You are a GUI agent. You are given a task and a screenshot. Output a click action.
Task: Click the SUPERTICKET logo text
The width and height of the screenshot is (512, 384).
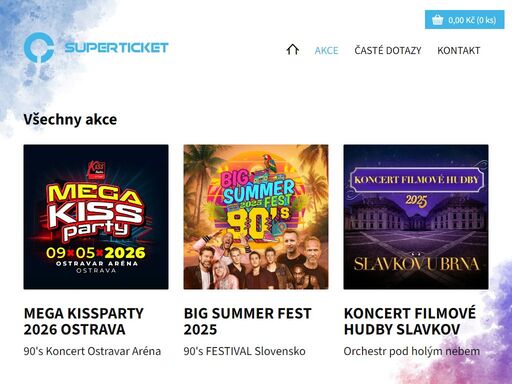click(x=116, y=47)
